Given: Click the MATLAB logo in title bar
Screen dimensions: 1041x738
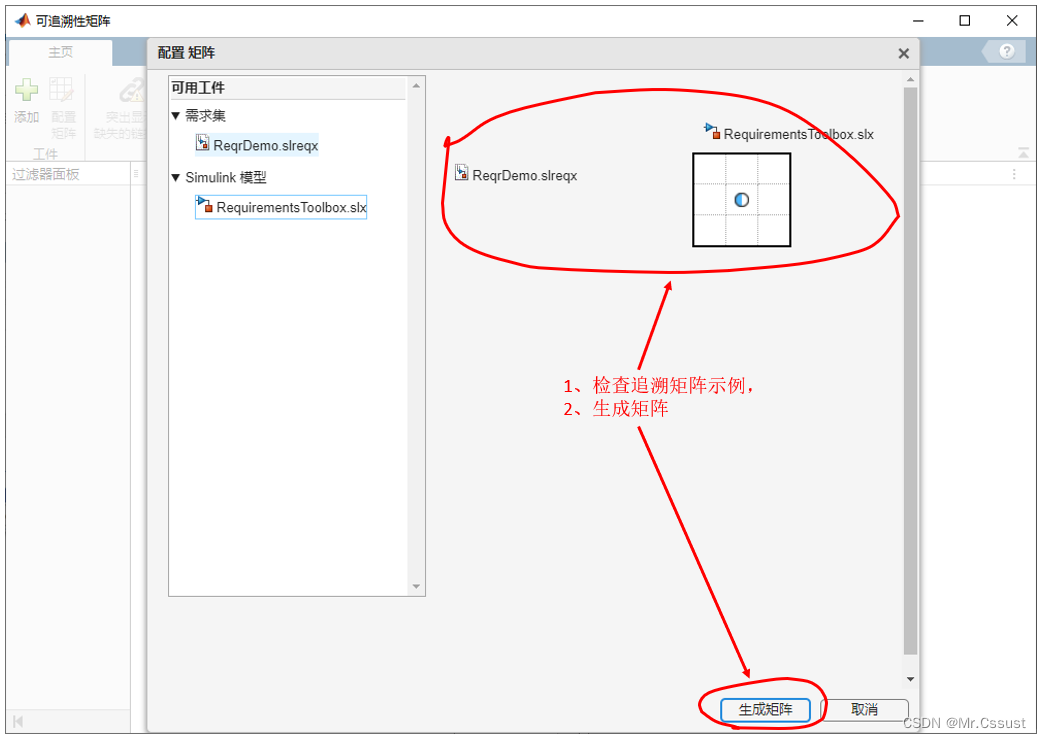Looking at the screenshot, I should (23, 21).
